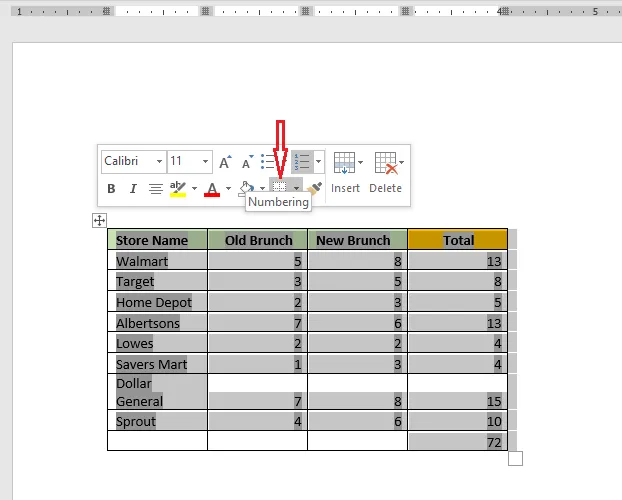Expand the Delete dropdown arrow
Image resolution: width=622 pixels, height=500 pixels.
(401, 162)
